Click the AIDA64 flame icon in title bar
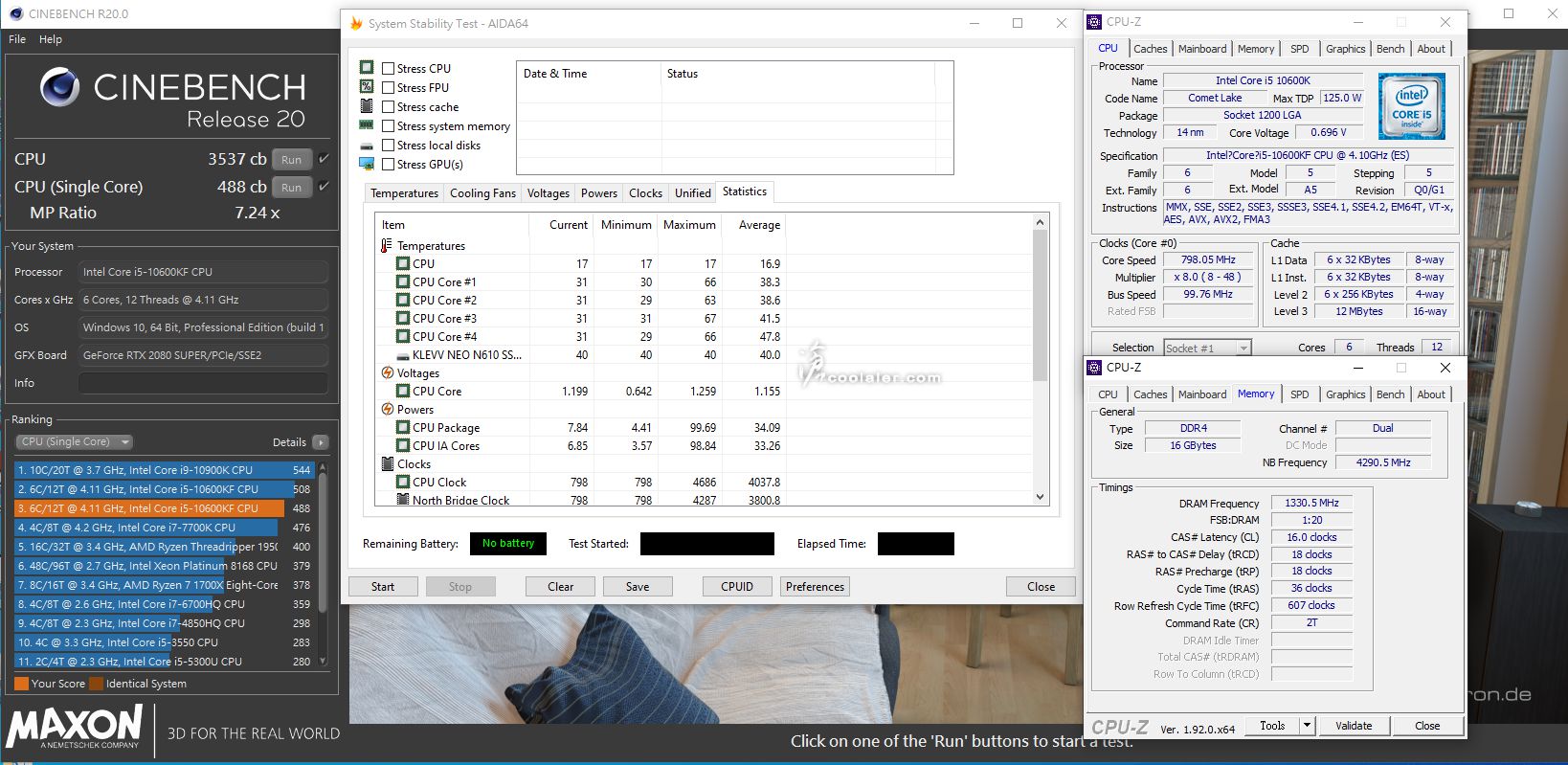 (x=356, y=23)
